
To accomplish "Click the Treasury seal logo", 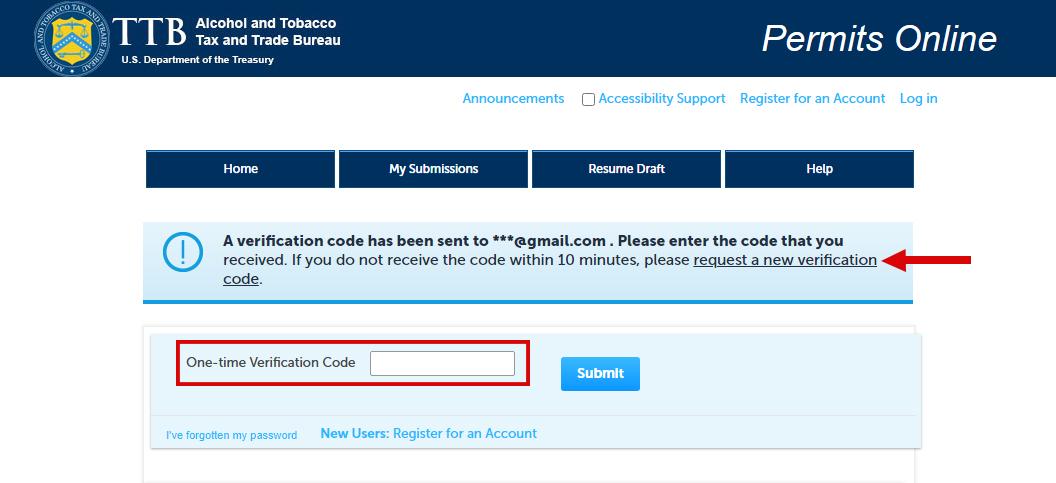I will click(x=71, y=38).
